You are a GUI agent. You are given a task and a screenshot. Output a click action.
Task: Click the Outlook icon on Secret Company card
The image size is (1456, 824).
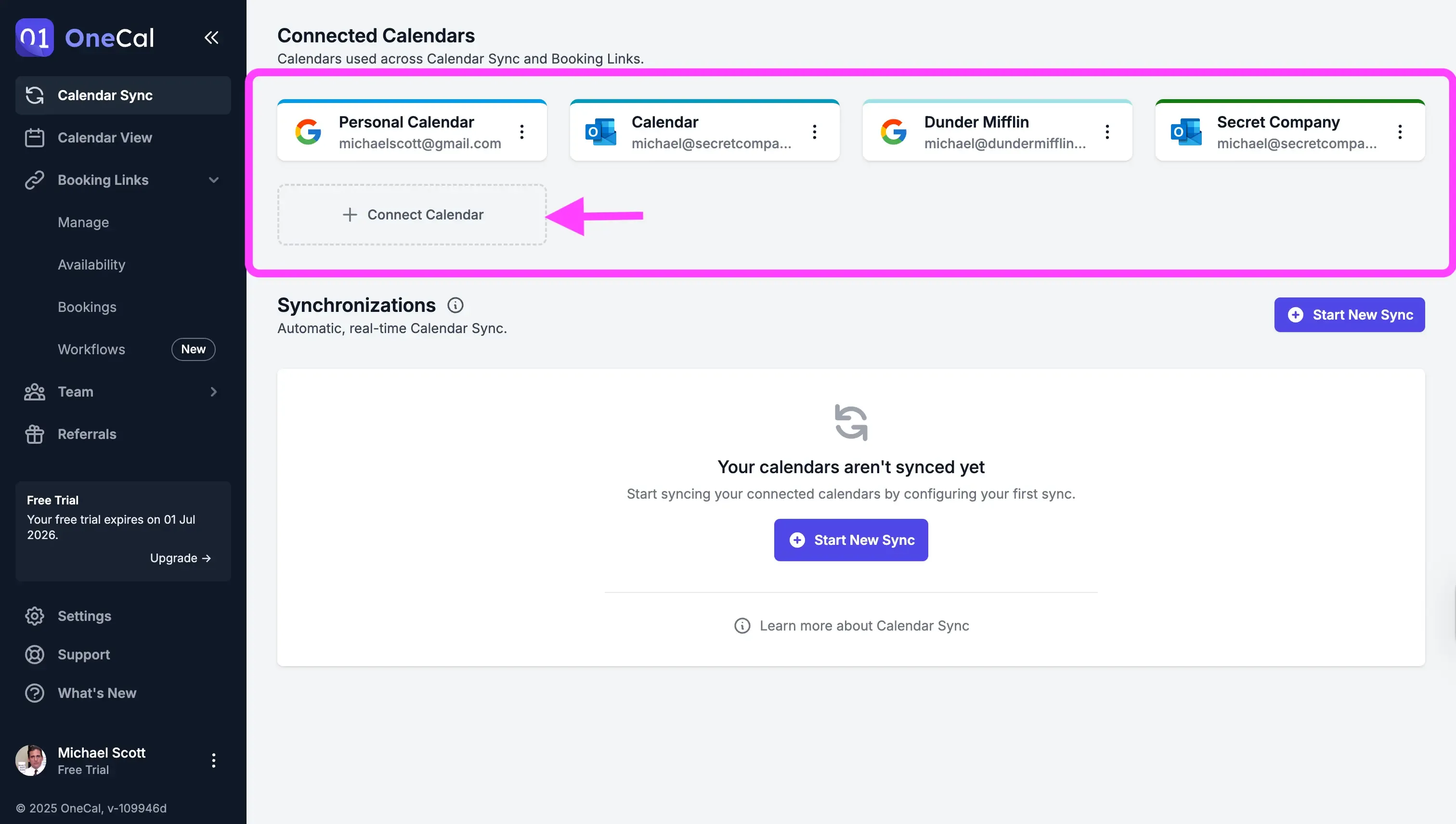coord(1186,131)
